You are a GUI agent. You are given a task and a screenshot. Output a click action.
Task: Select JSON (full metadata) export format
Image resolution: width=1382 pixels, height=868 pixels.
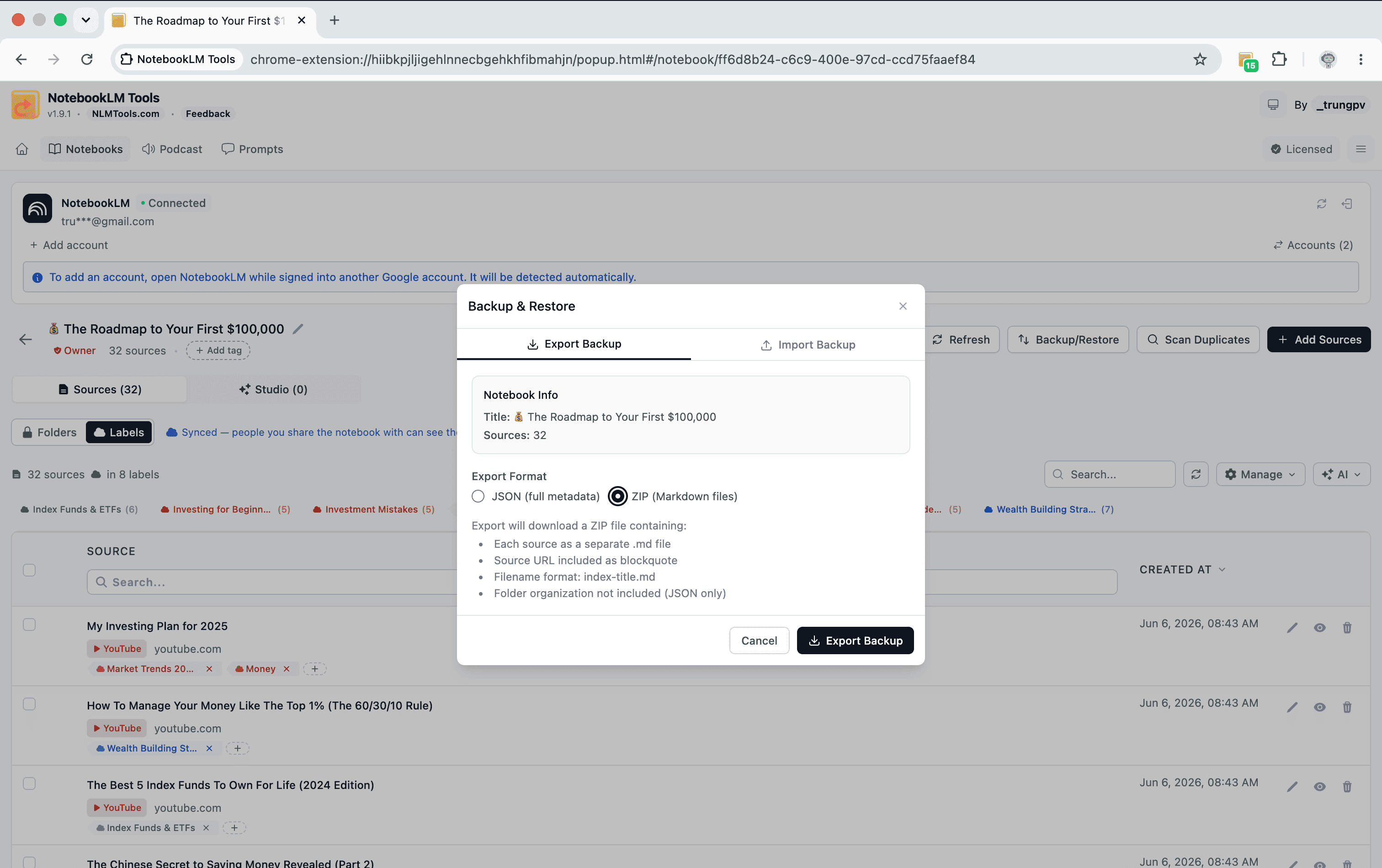pyautogui.click(x=478, y=496)
